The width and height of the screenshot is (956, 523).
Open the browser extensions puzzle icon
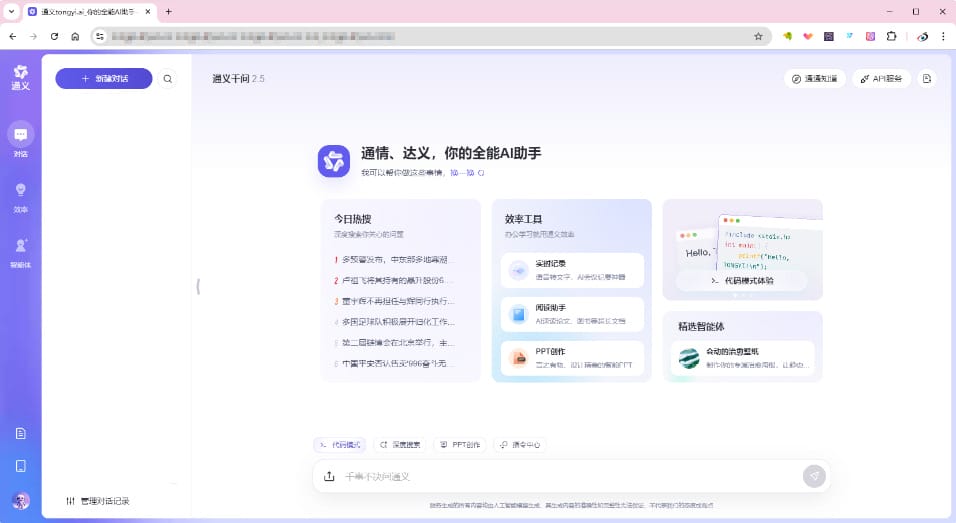(891, 37)
